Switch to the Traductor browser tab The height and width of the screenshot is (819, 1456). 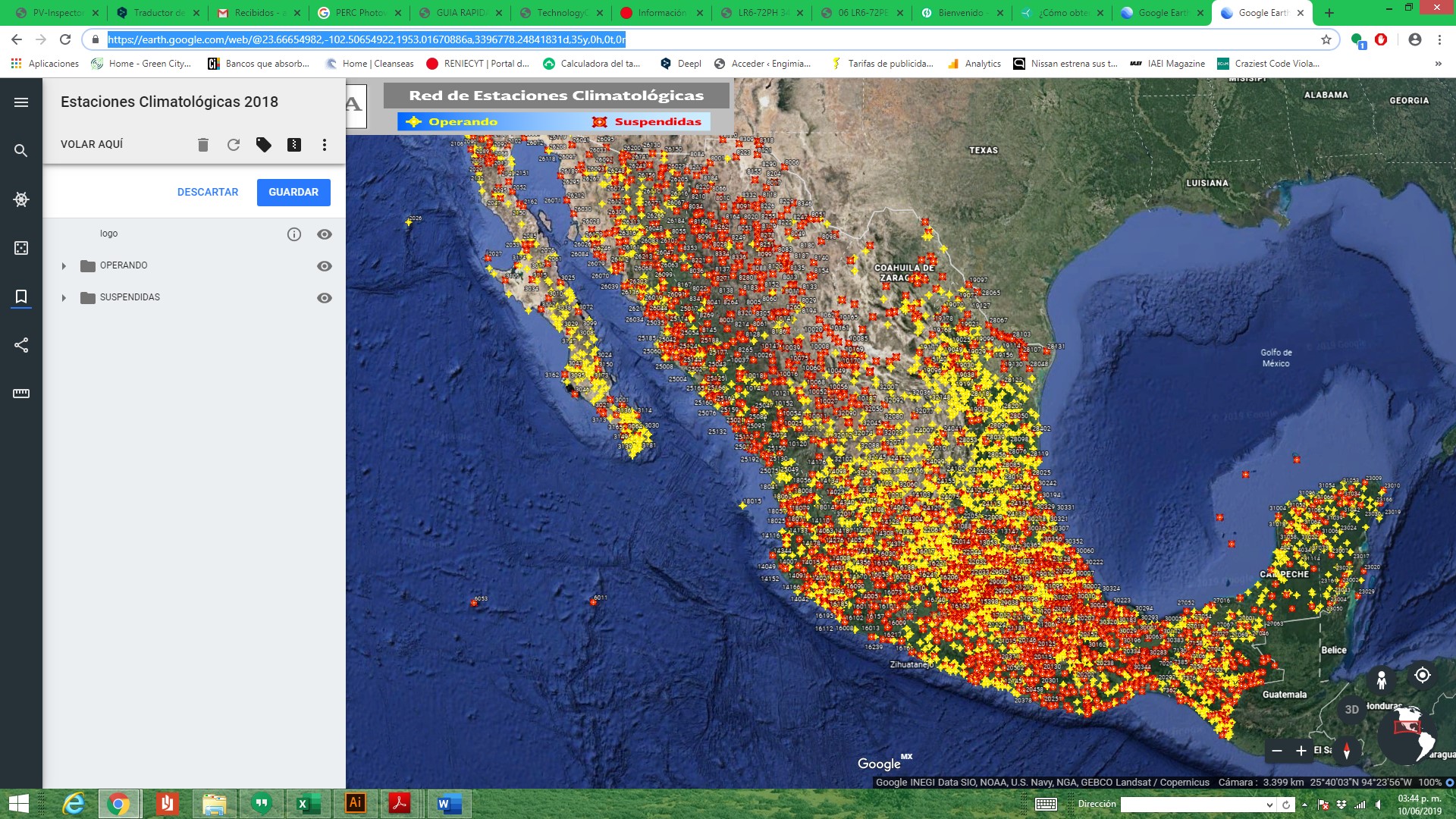coord(158,13)
